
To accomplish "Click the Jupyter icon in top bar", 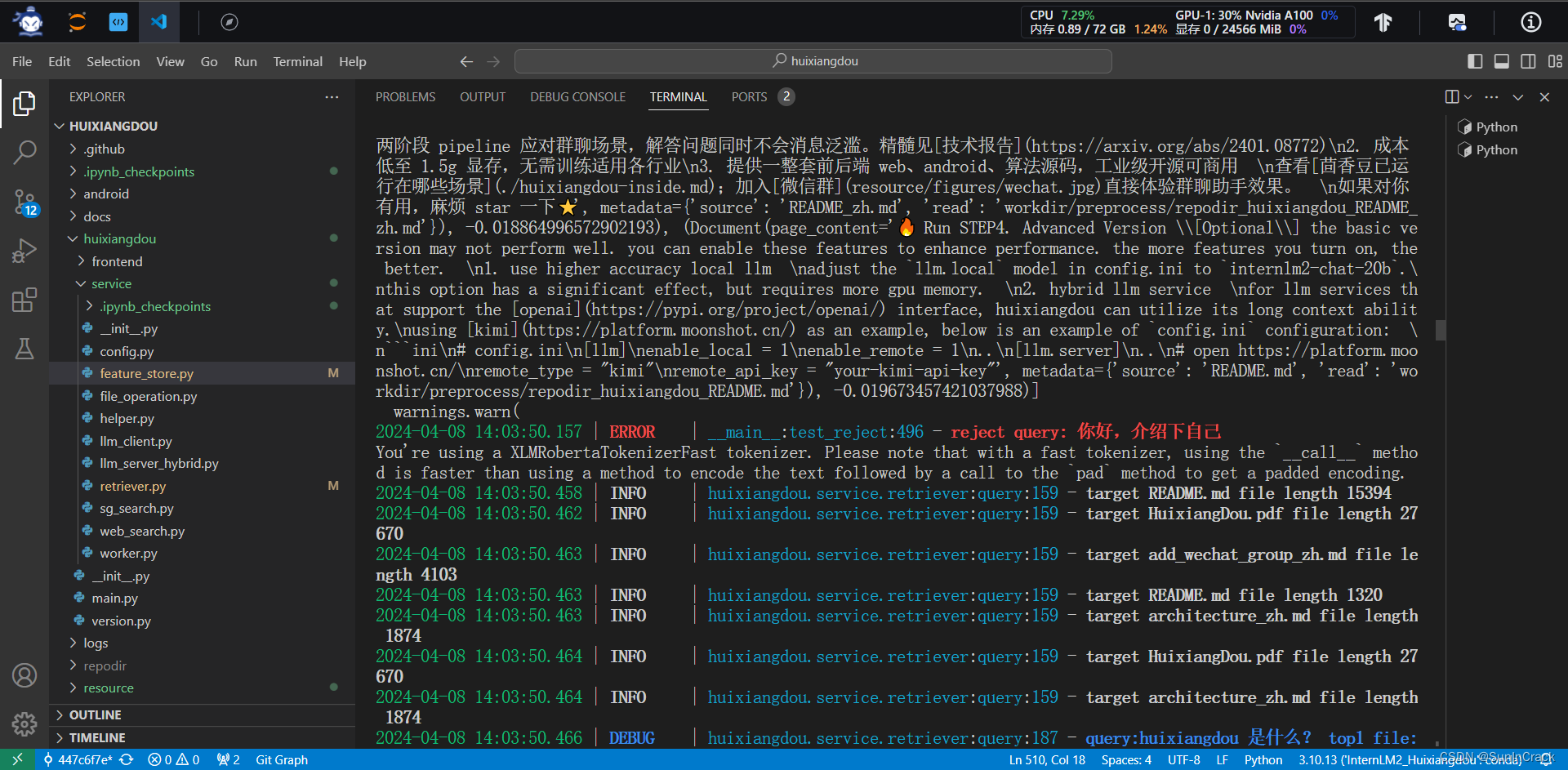I will click(78, 22).
